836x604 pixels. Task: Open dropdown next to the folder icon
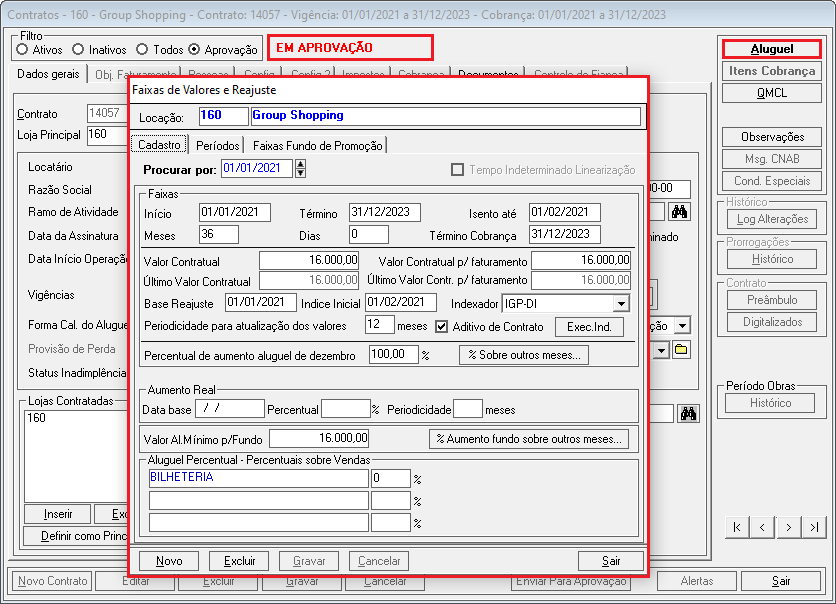click(662, 350)
